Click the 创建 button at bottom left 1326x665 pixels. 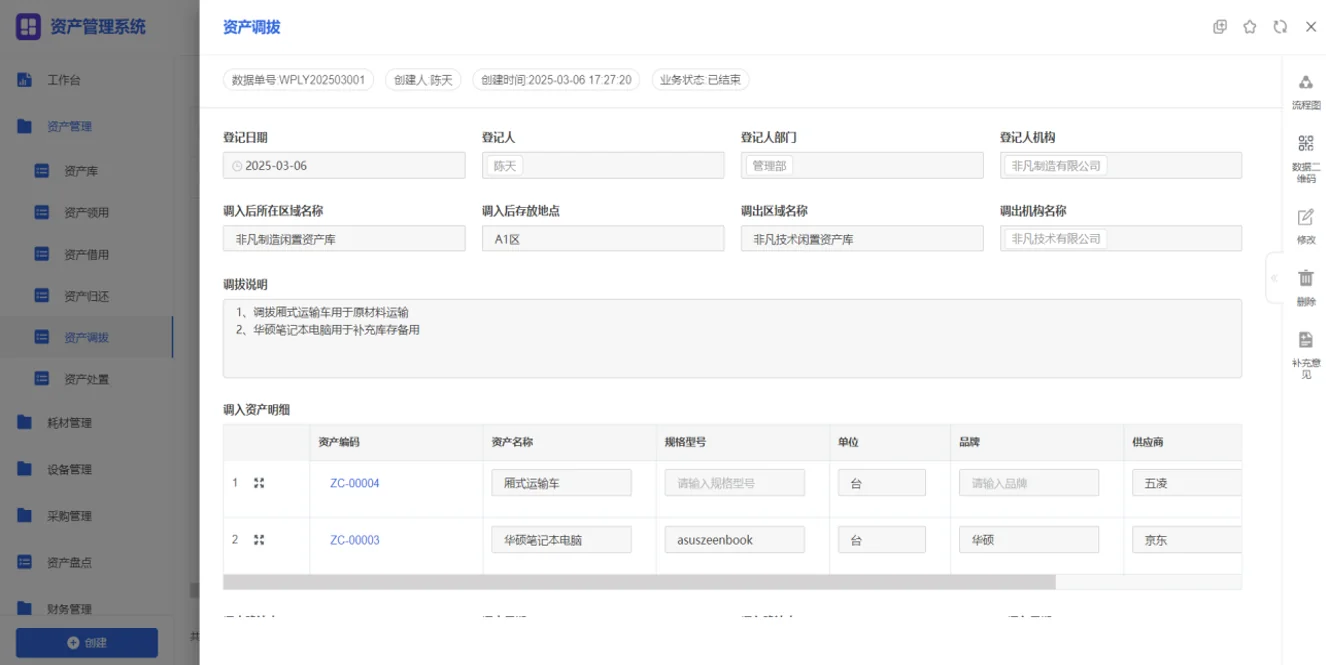[x=86, y=643]
